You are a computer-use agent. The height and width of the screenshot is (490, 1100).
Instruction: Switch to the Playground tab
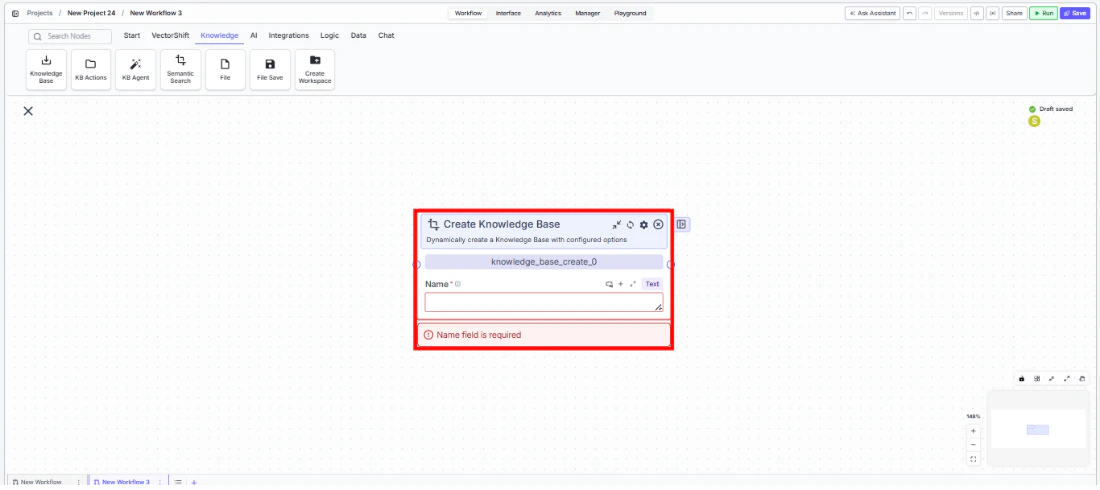630,13
